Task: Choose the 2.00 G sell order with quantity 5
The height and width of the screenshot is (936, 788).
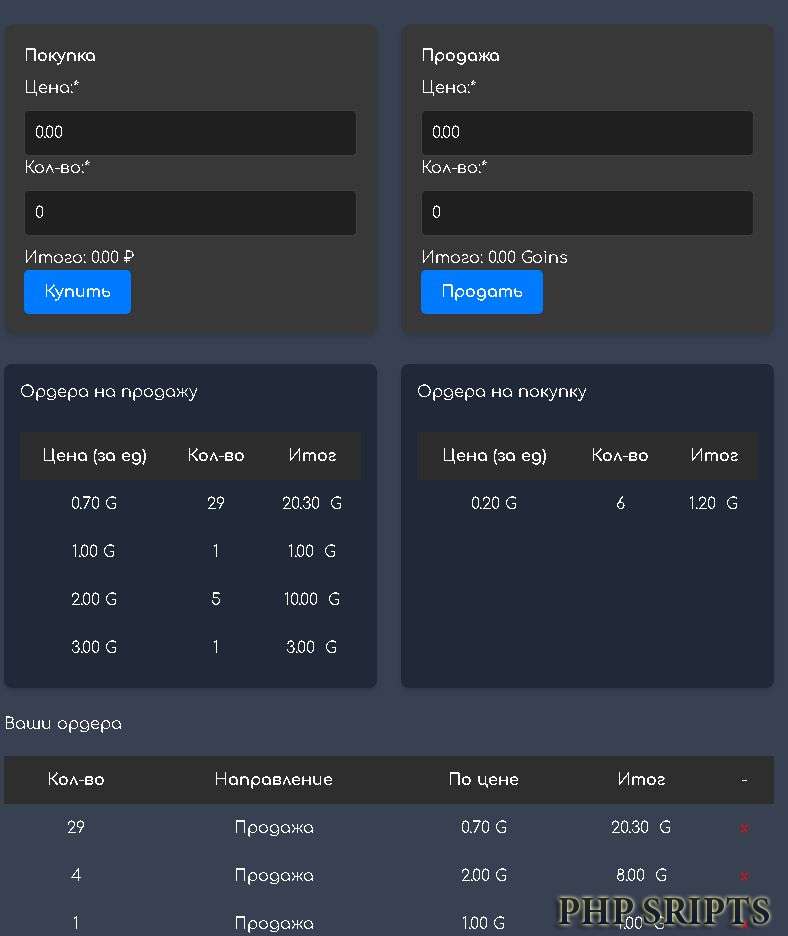Action: pyautogui.click(x=190, y=599)
